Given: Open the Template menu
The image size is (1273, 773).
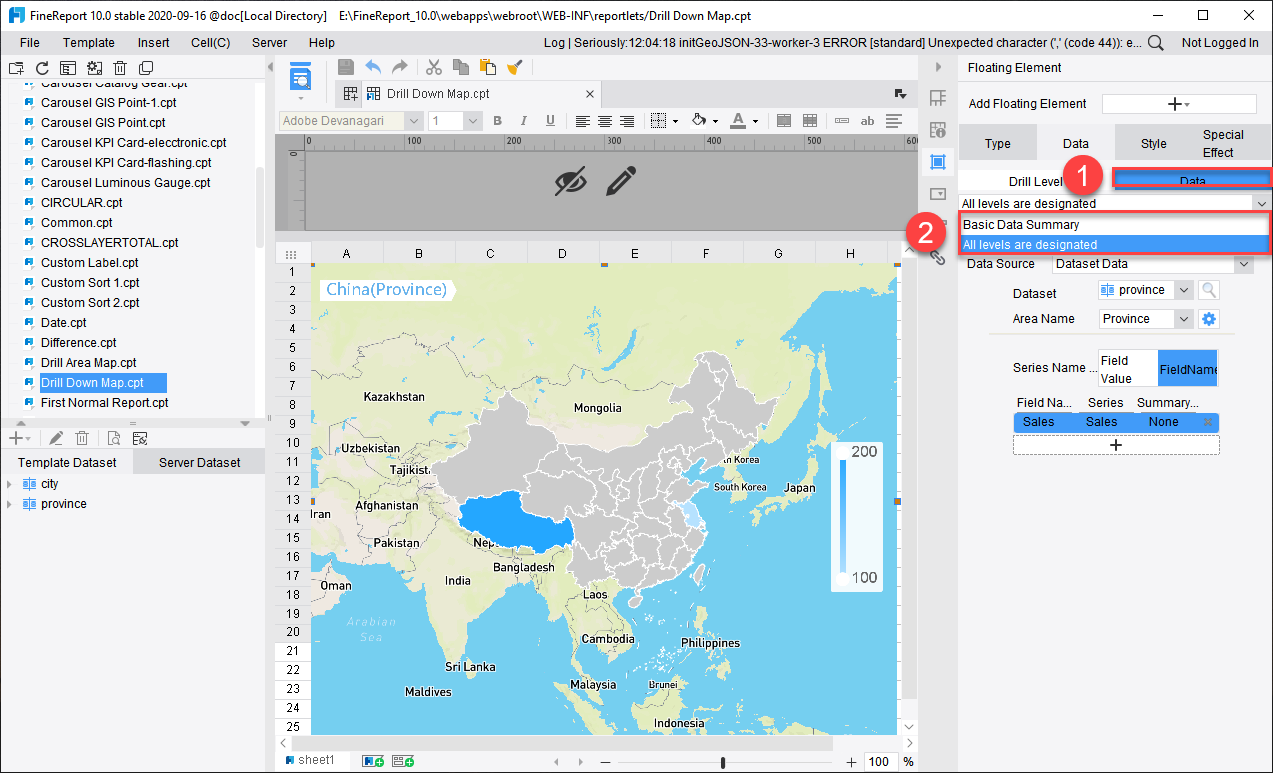Looking at the screenshot, I should [88, 42].
